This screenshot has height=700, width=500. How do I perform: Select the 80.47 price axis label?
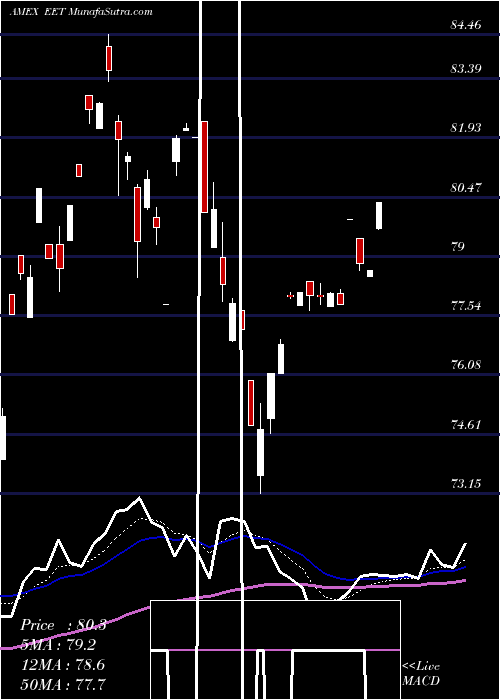click(x=466, y=188)
